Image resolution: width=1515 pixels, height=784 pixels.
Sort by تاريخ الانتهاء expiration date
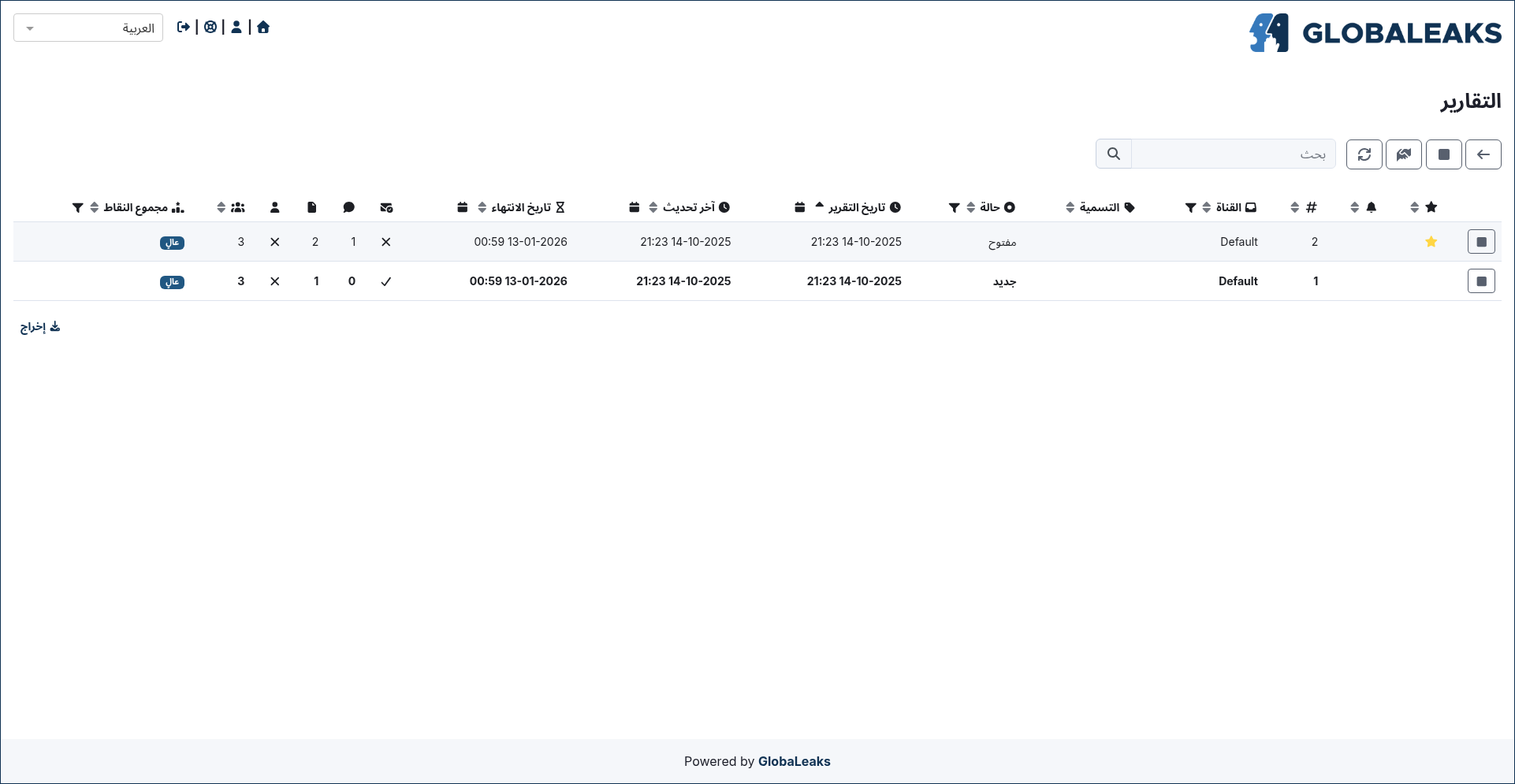pos(482,207)
